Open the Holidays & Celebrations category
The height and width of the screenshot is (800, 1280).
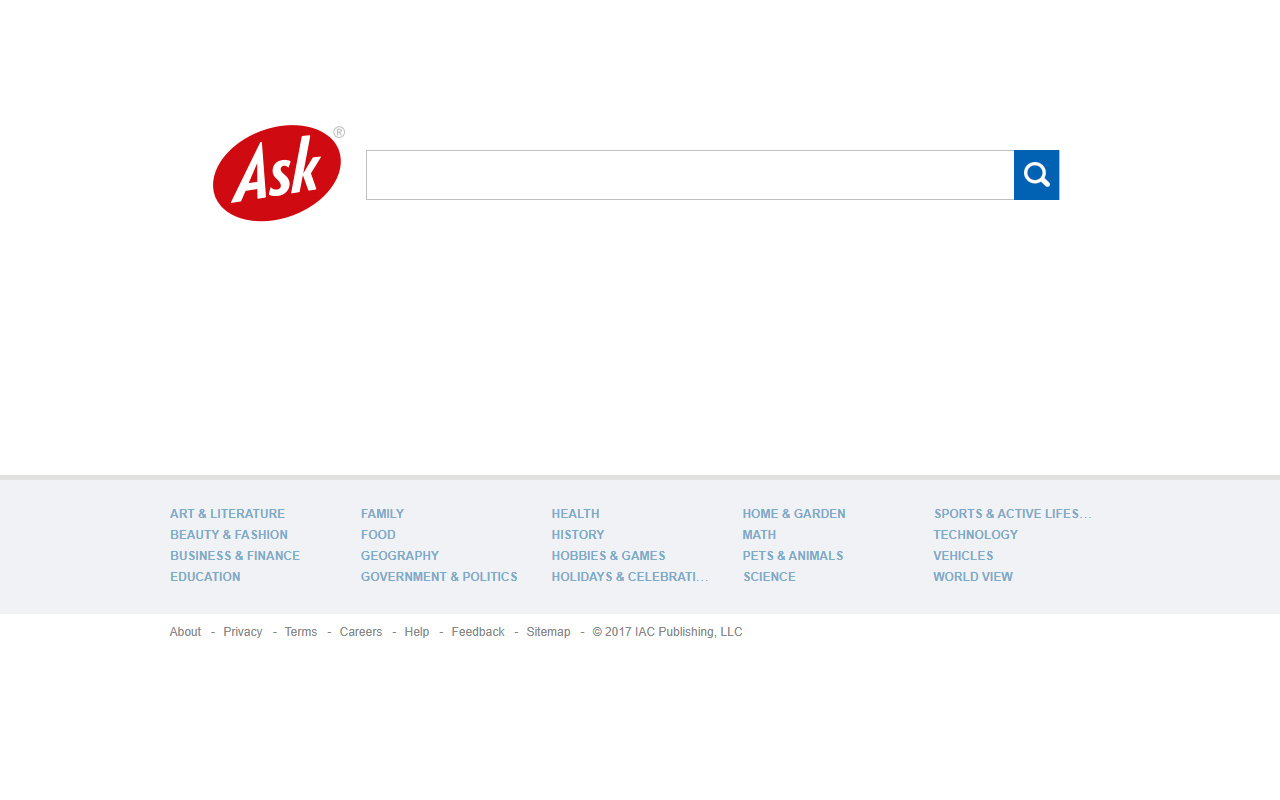[x=630, y=577]
